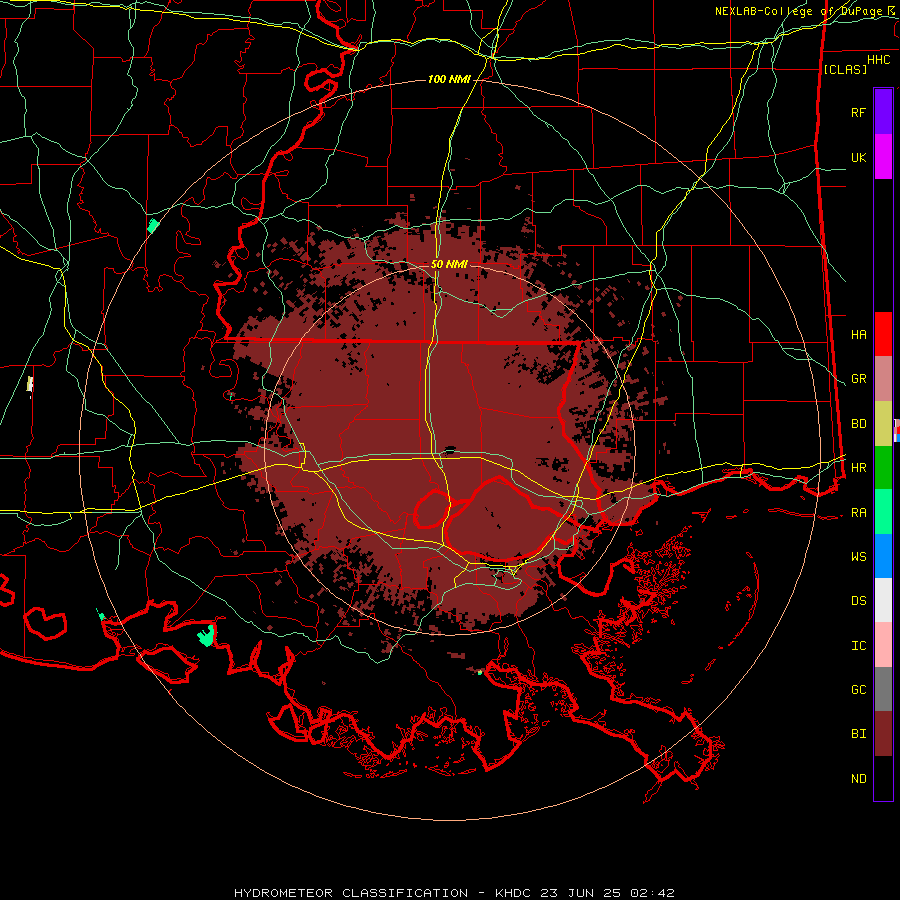Pick the blue WS legend swatch
This screenshot has height=900, width=900.
tap(883, 556)
